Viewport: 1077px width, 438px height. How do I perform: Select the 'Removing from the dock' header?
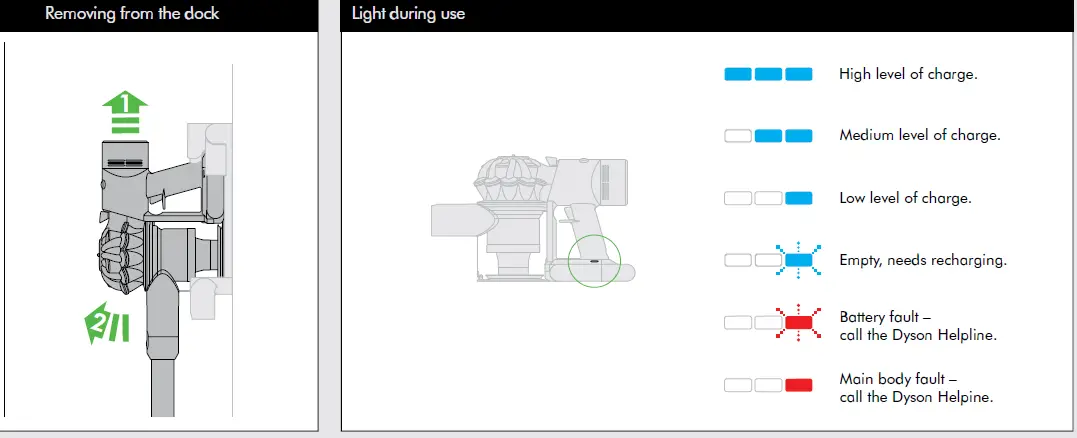pos(132,15)
